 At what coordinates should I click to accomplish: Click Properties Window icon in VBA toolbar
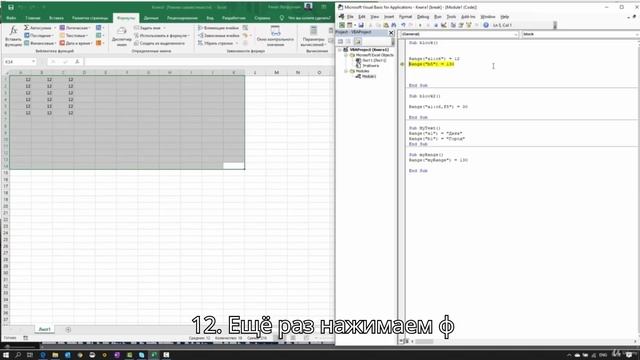461,25
